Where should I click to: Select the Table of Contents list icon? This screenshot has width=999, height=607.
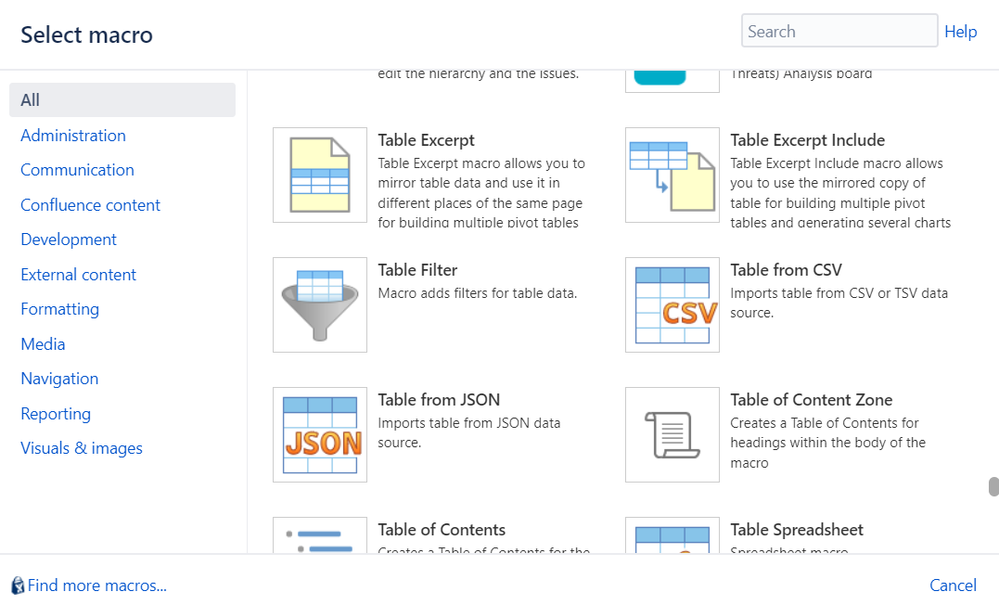point(320,536)
